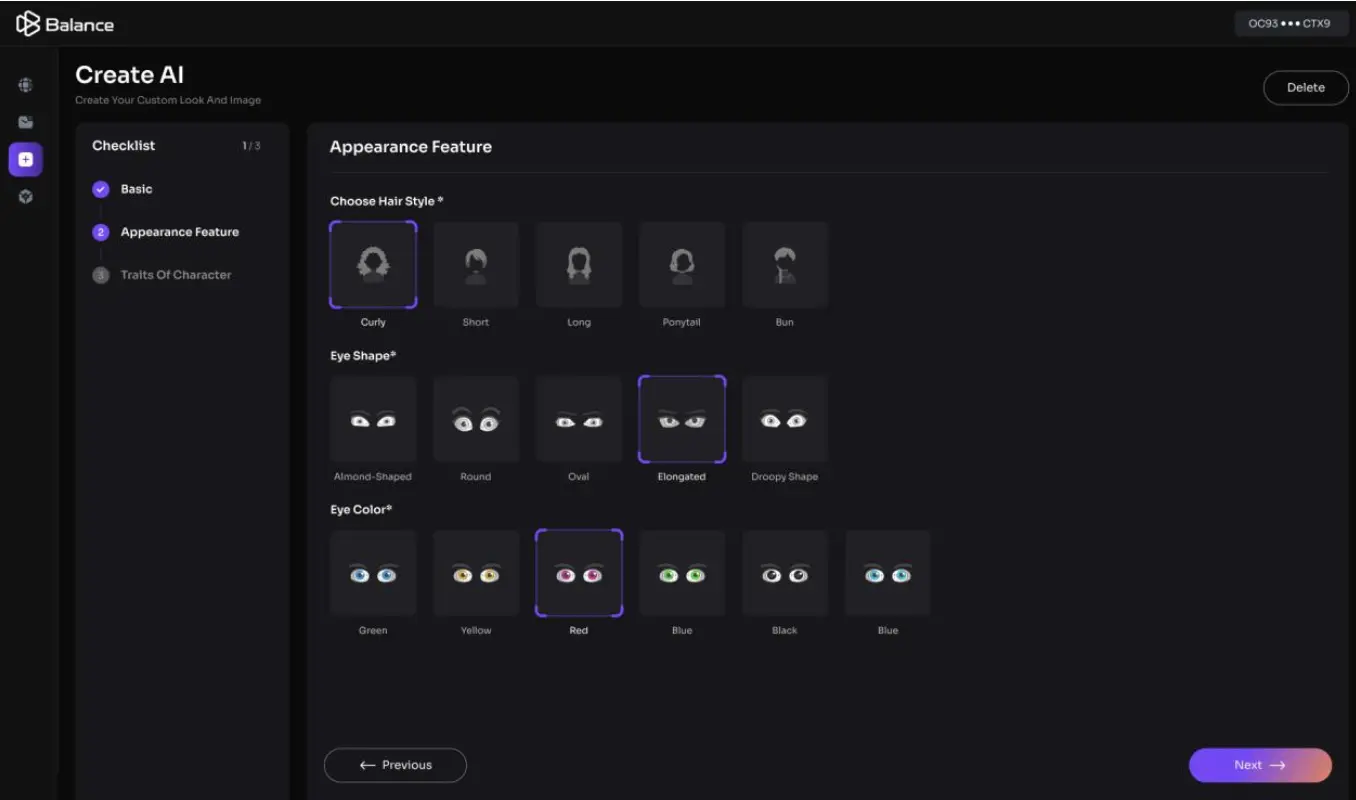
Task: Select the Long hair style option
Action: click(579, 265)
